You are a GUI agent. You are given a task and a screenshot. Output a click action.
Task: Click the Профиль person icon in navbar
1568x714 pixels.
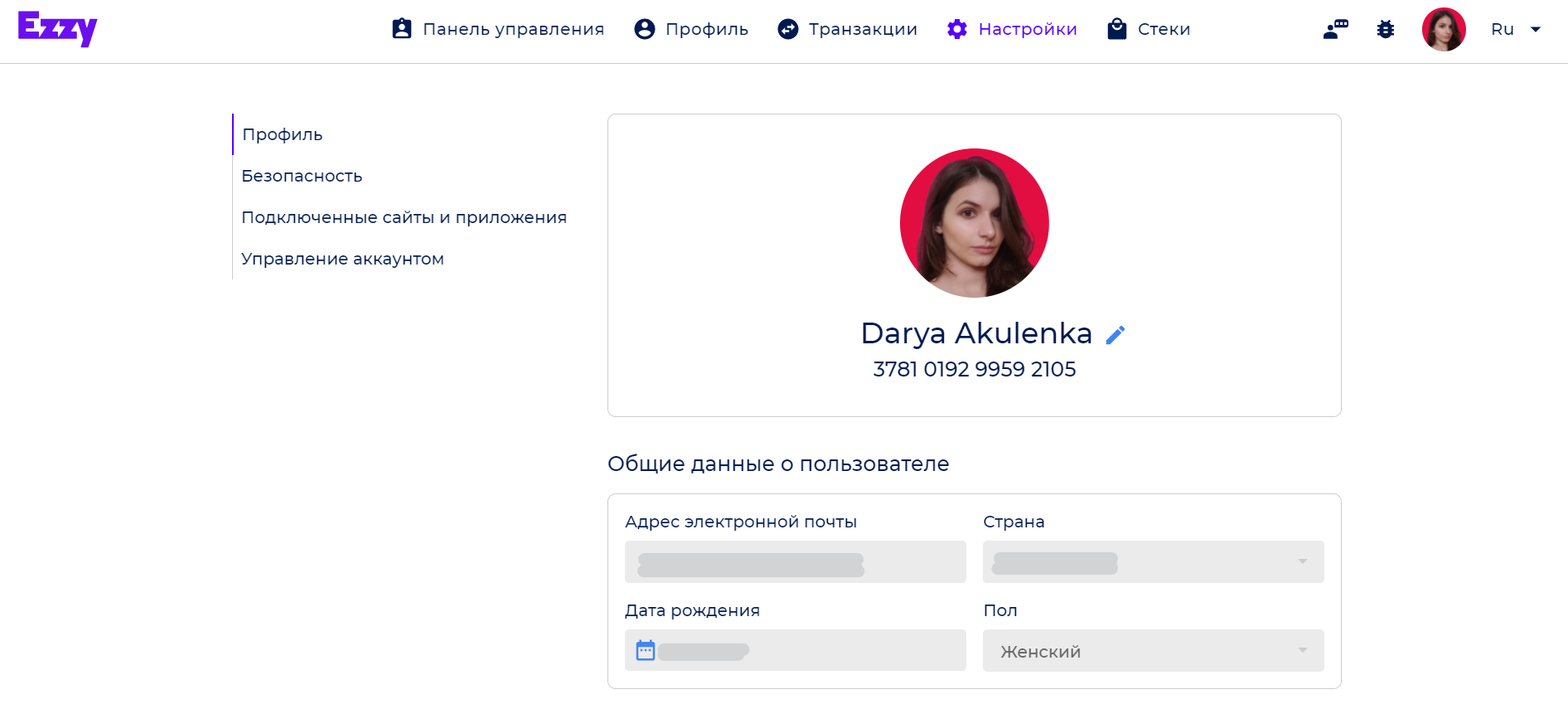coord(645,29)
